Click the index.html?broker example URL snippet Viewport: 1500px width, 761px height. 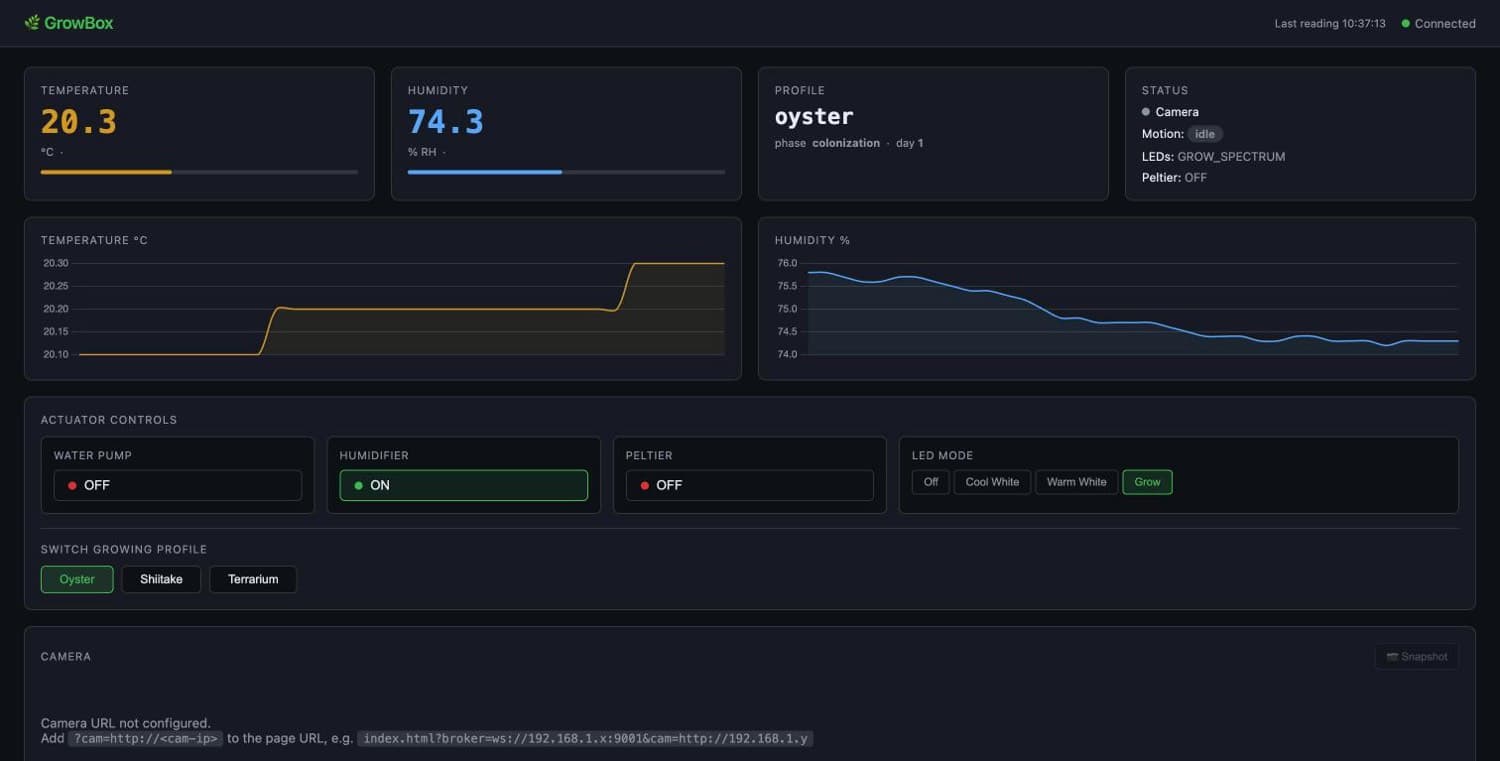(x=585, y=739)
